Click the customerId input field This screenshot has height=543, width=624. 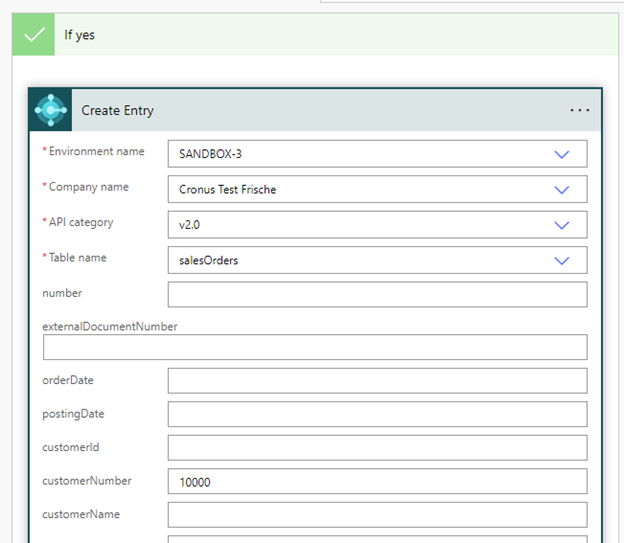(x=377, y=448)
